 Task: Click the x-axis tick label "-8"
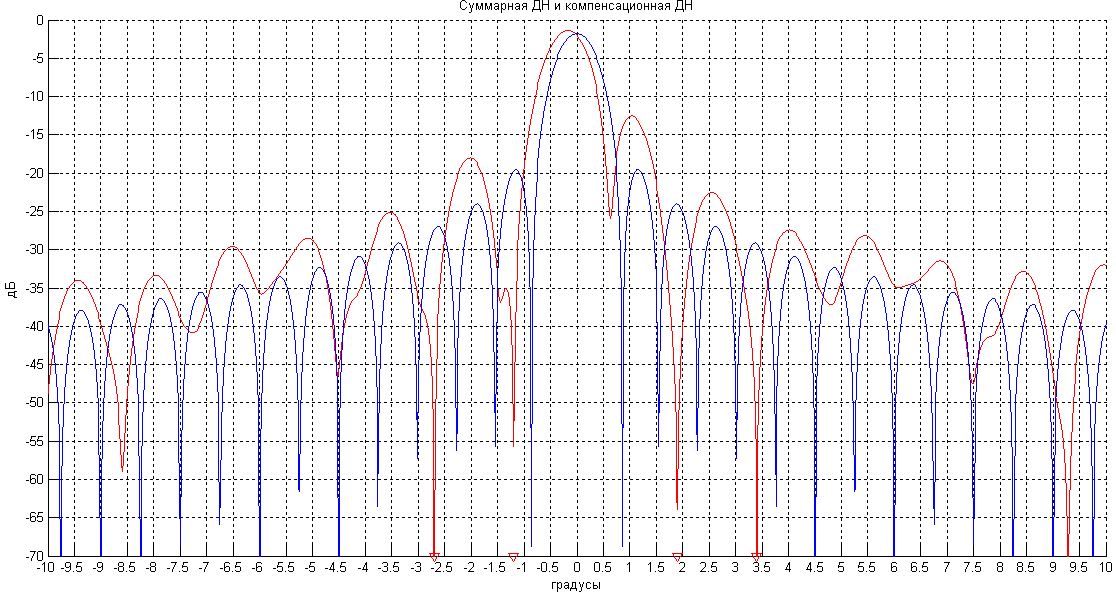point(152,568)
